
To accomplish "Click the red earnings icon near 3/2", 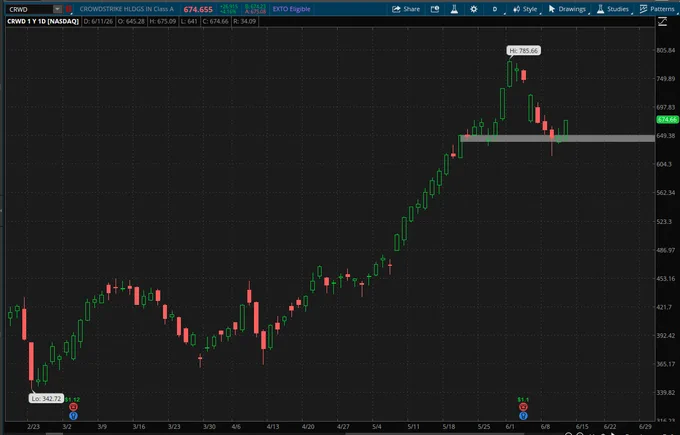I will point(73,407).
